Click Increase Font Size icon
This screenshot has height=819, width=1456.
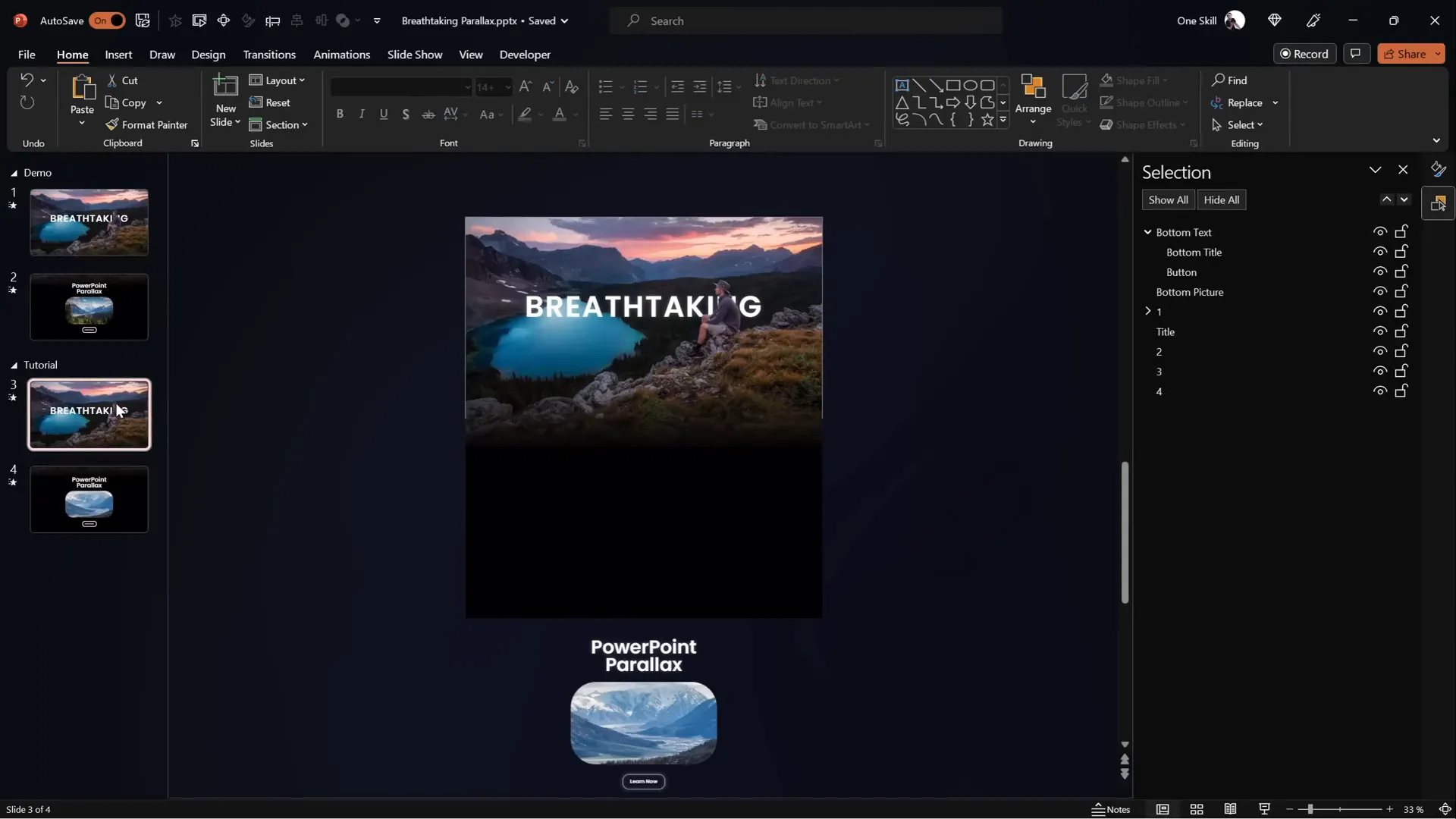pyautogui.click(x=525, y=86)
